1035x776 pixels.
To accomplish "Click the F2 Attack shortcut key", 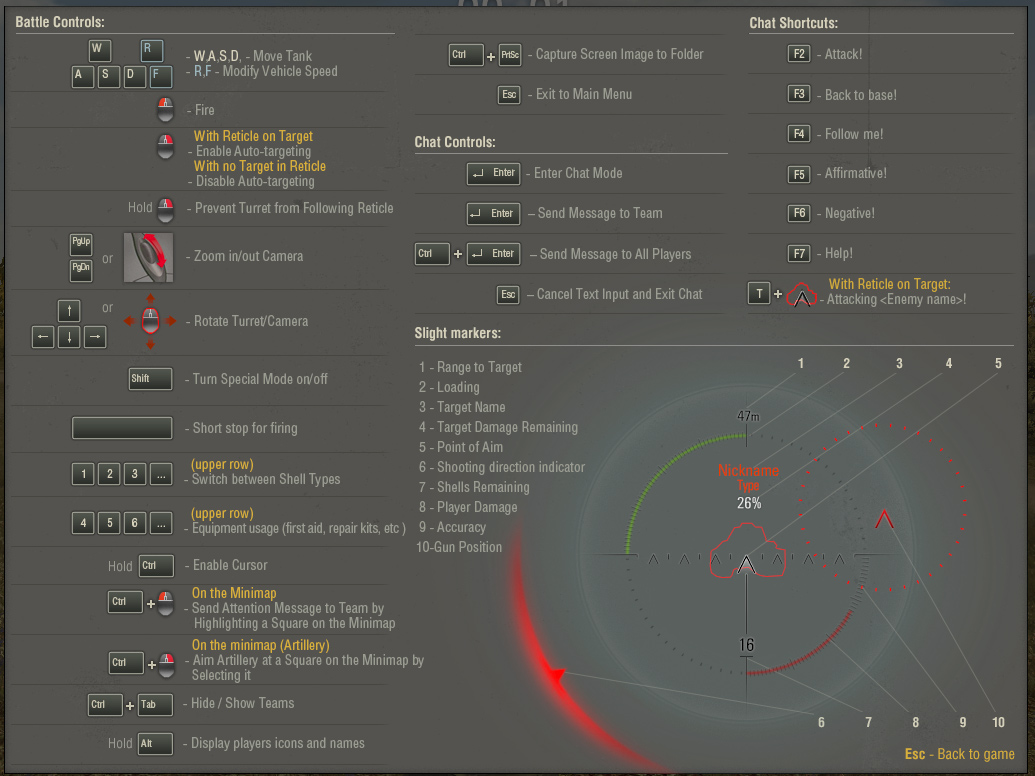I will [799, 53].
